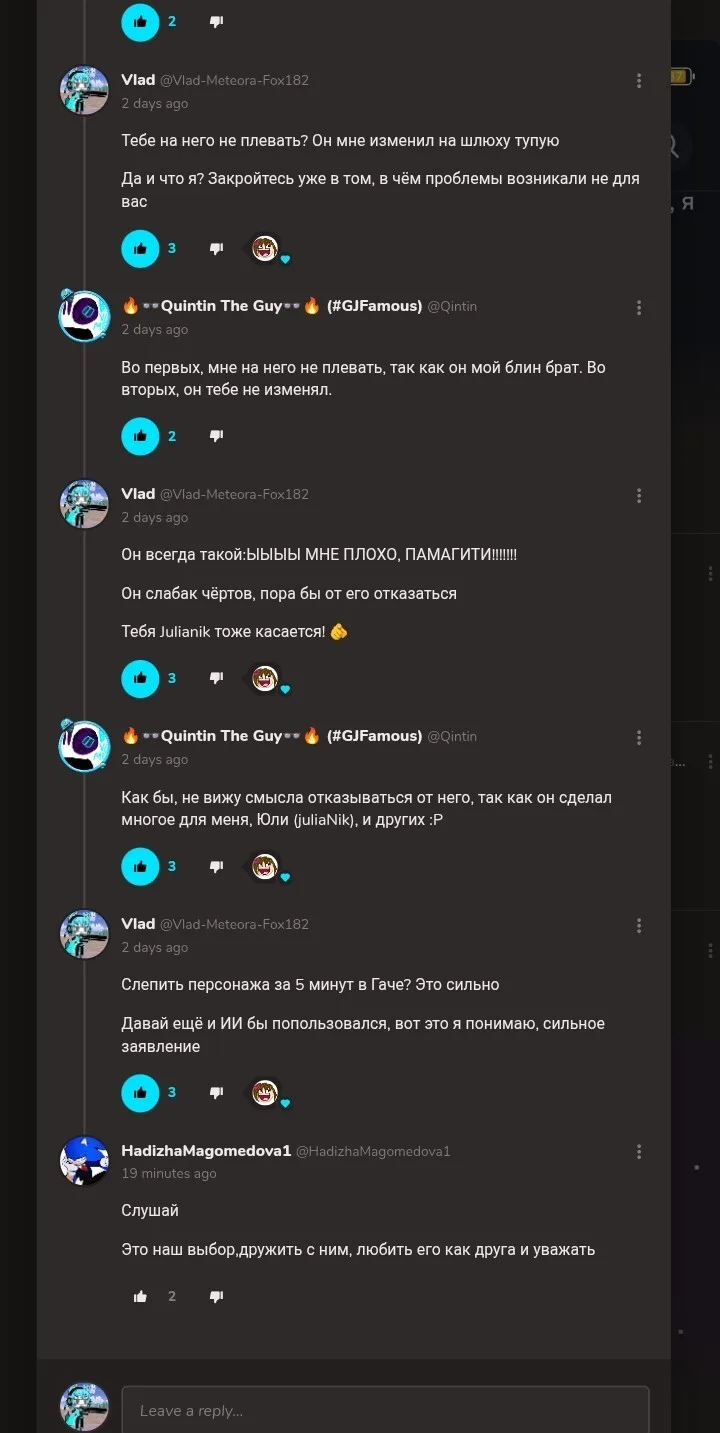Open options menu for HadizhaMagomedova1's comment
The width and height of the screenshot is (720, 1433).
(639, 1153)
